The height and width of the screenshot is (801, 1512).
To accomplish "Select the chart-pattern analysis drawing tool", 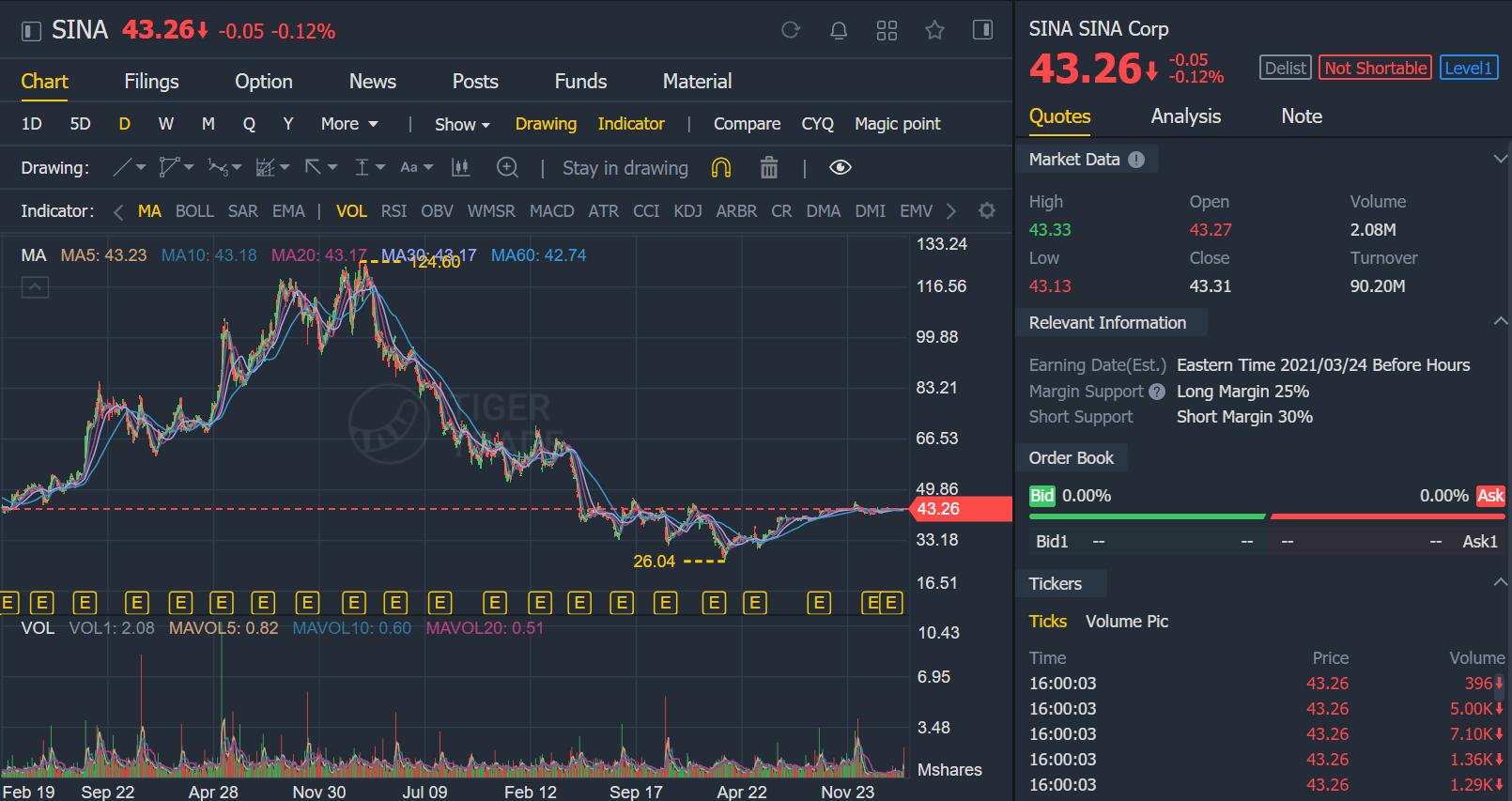I will [266, 167].
